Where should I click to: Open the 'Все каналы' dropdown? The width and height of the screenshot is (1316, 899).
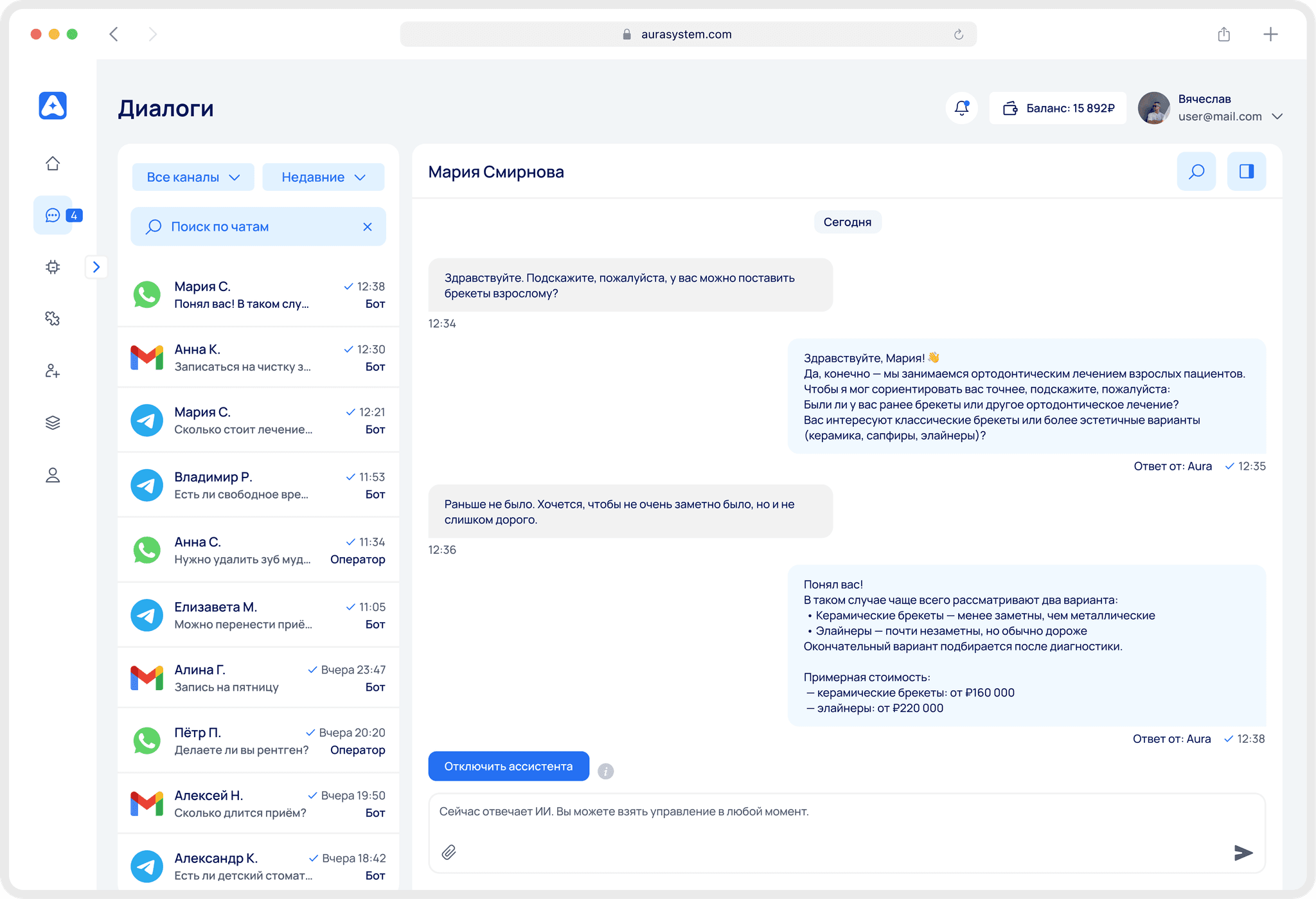tap(192, 177)
